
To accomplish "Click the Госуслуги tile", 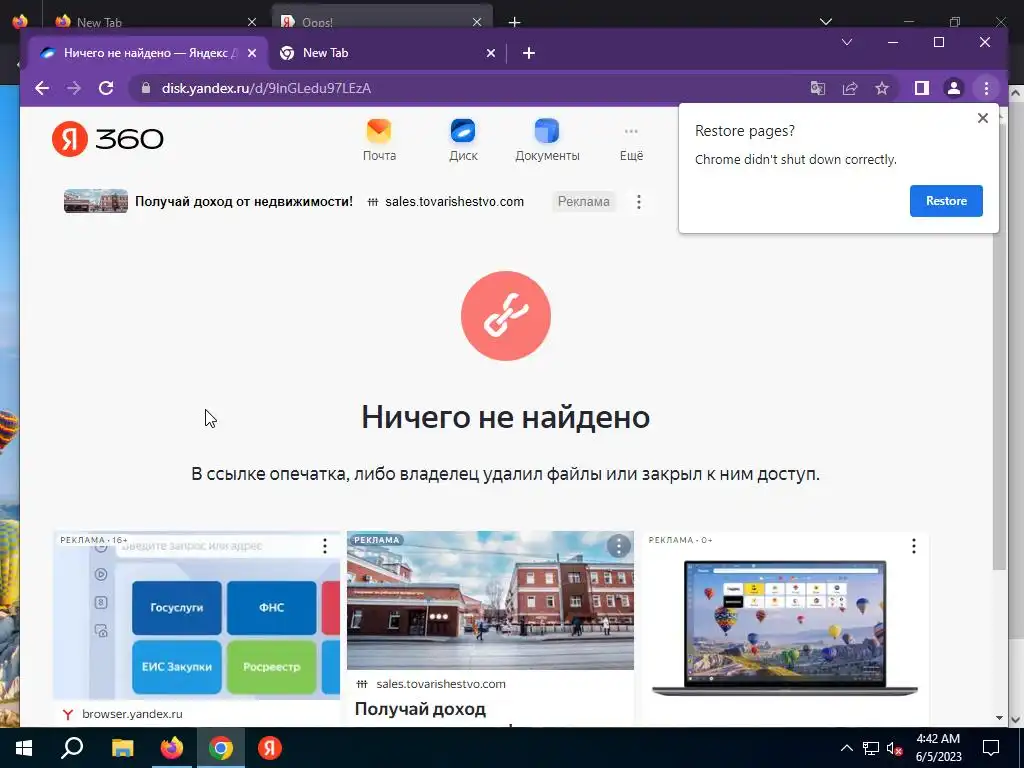I will click(176, 607).
